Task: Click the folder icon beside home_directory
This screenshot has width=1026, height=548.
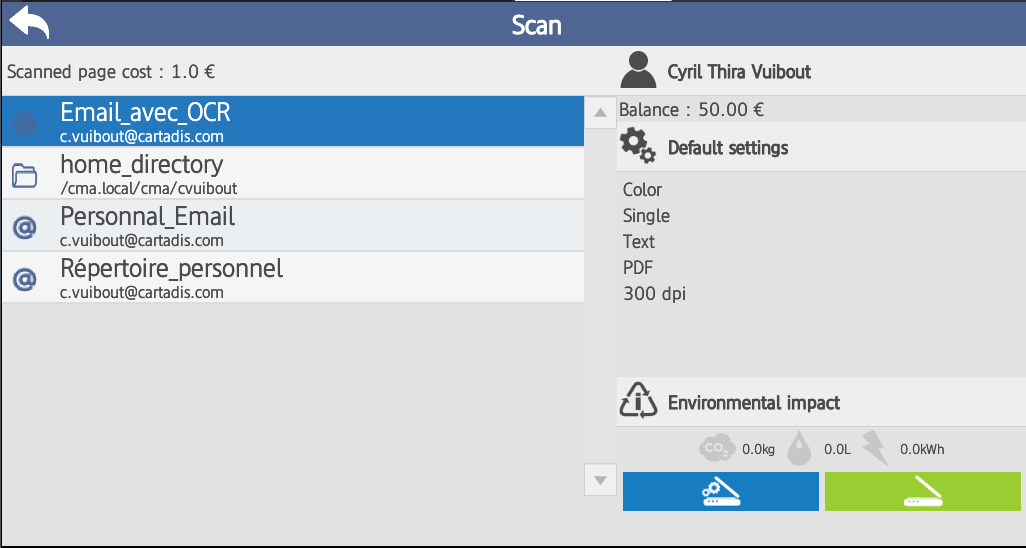Action: [x=24, y=176]
